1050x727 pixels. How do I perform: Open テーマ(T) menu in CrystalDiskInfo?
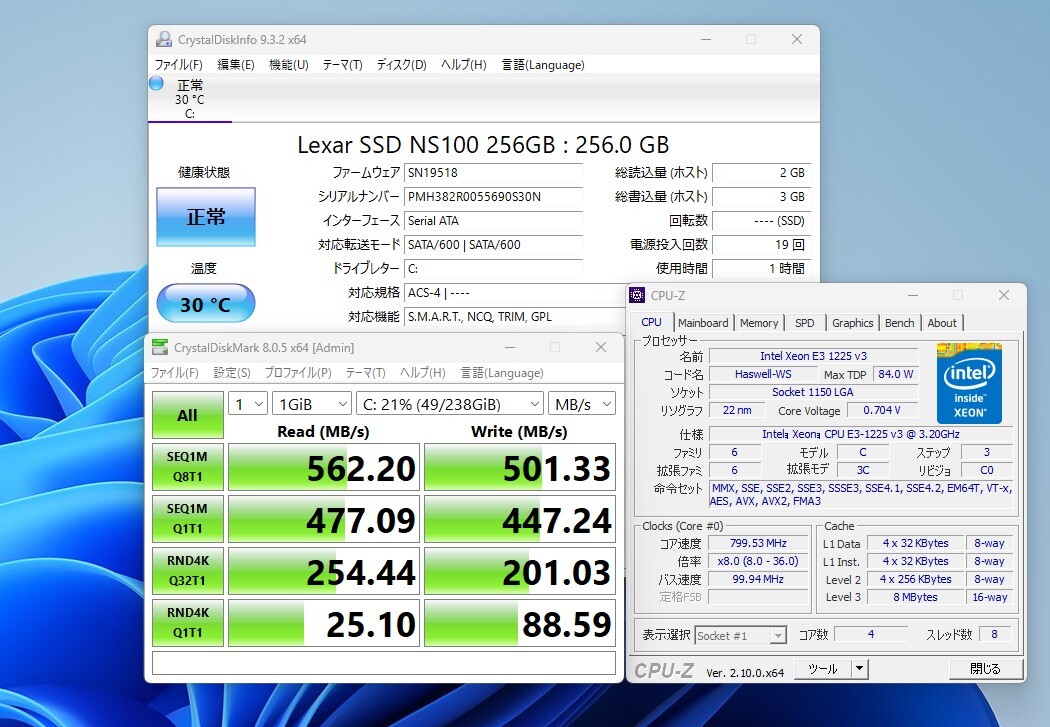coord(342,65)
